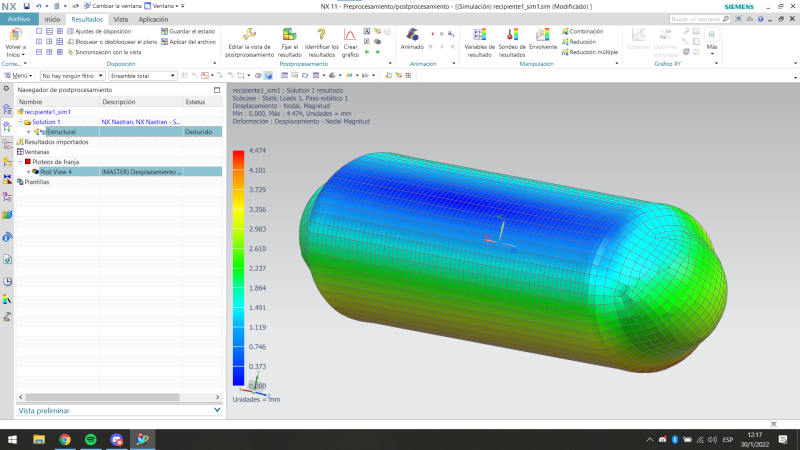Open Spotify from the taskbar

[91, 439]
